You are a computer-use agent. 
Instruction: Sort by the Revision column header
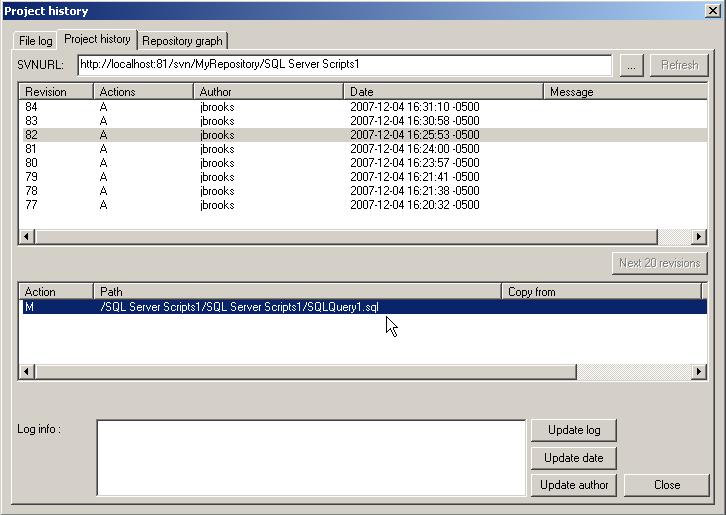pyautogui.click(x=55, y=92)
